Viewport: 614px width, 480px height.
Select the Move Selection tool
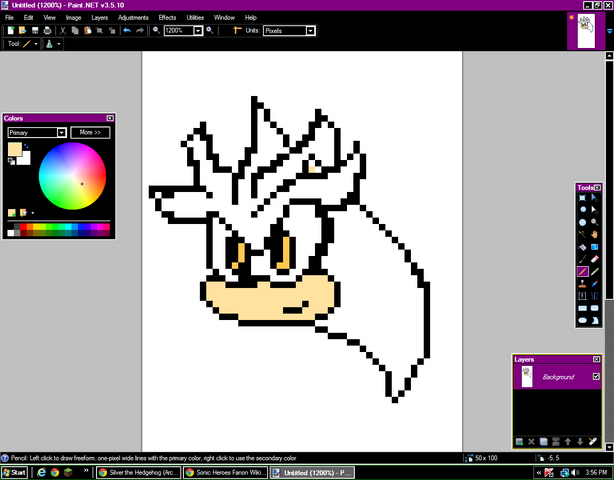click(x=594, y=210)
